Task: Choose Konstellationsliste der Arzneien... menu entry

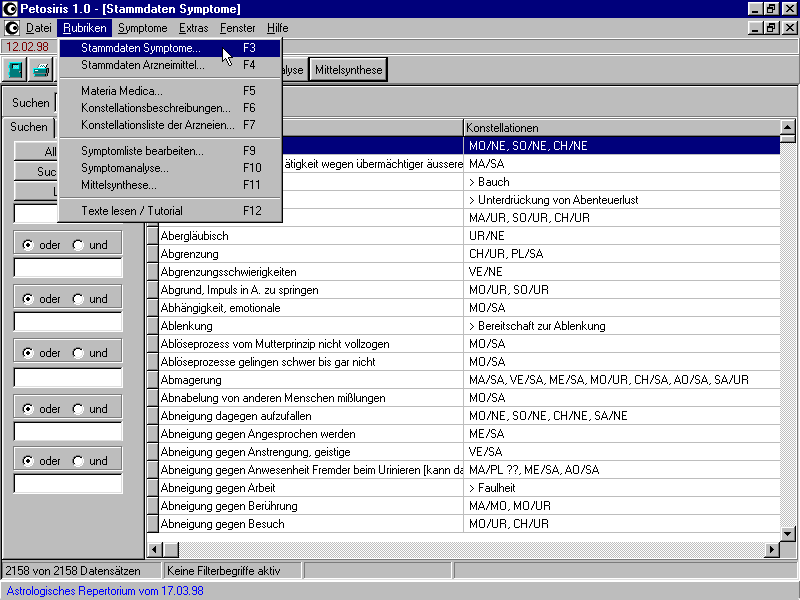Action: [170, 125]
